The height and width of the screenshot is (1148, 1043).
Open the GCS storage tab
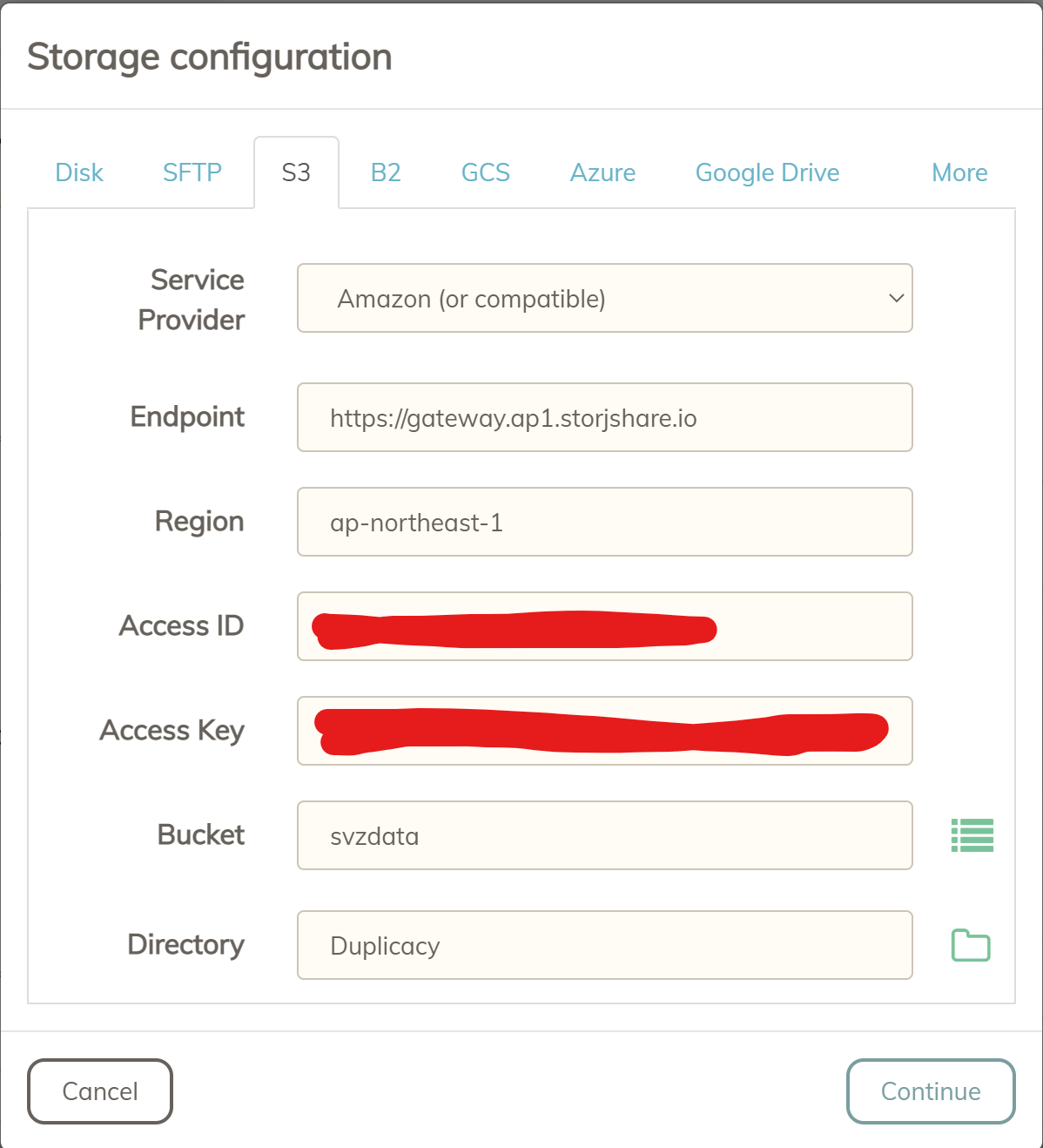pyautogui.click(x=486, y=172)
